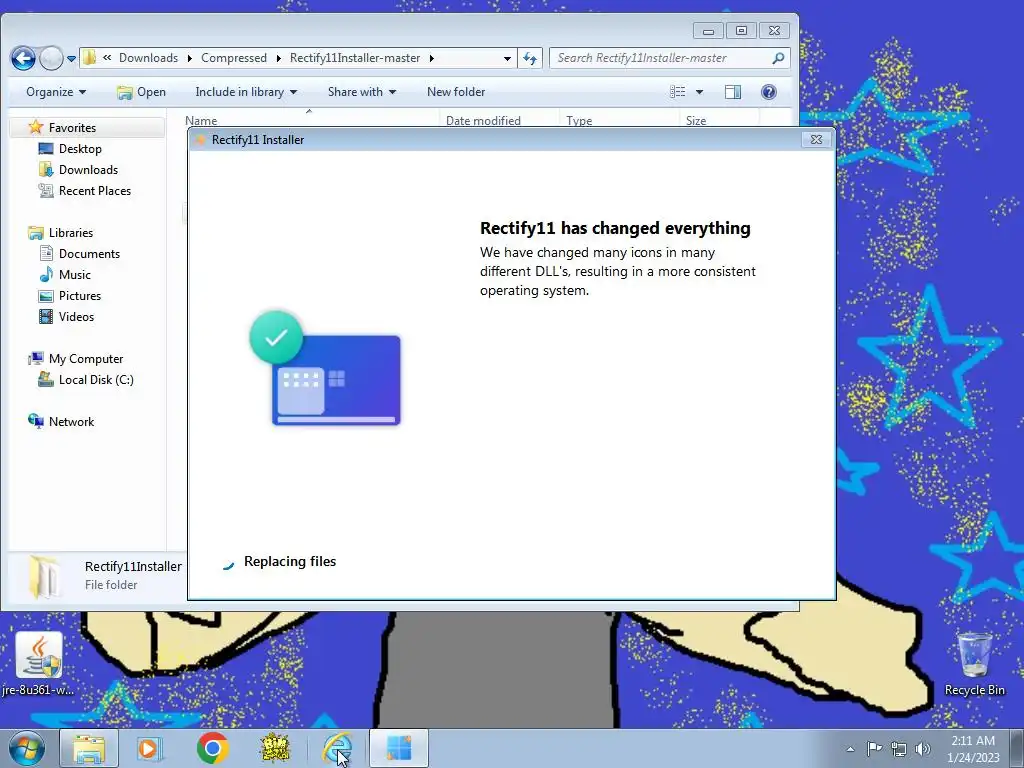Screen dimensions: 1024x768
Task: Click Open in Explorer toolbar
Action: click(141, 92)
